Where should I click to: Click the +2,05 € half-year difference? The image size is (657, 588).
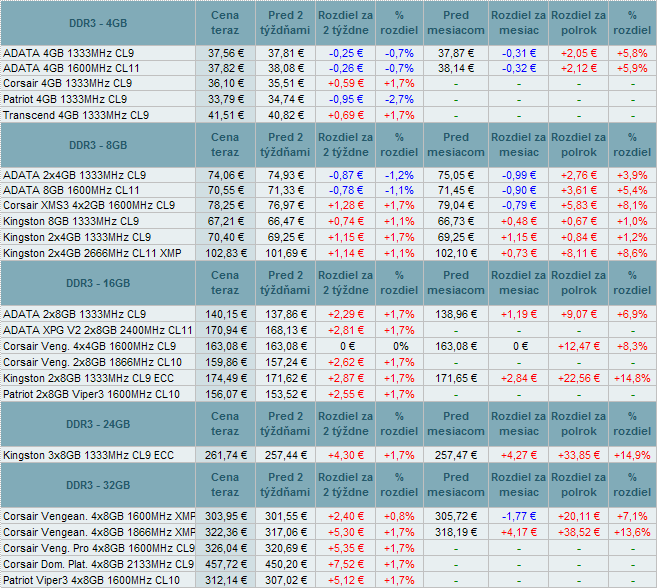point(579,53)
